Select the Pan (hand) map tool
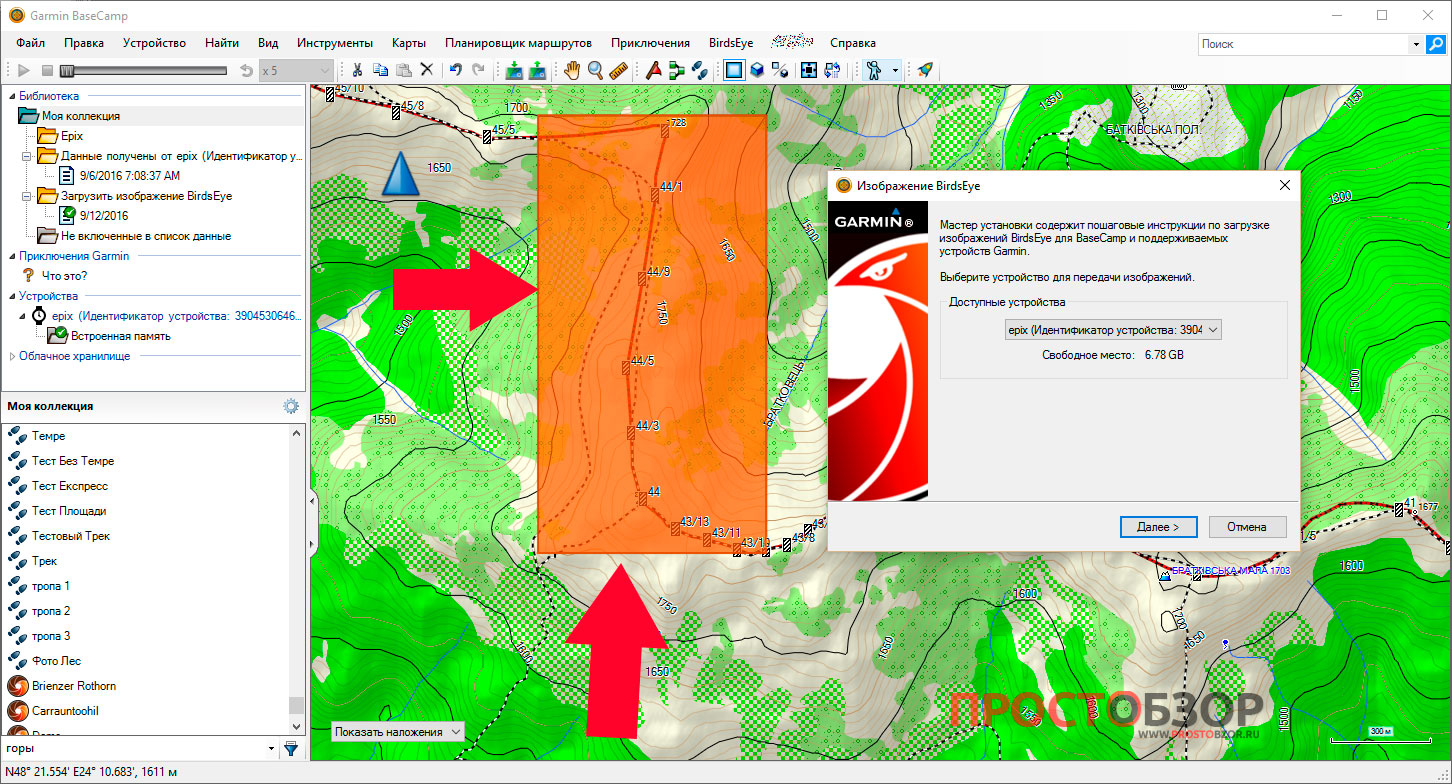 point(572,70)
